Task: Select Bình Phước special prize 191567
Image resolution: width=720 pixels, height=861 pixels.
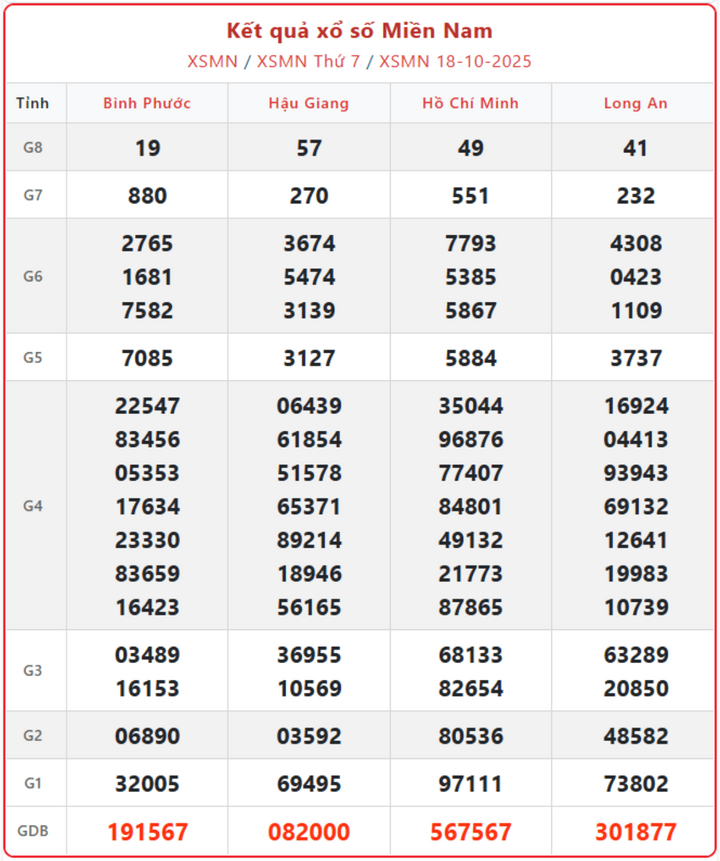Action: pos(147,831)
